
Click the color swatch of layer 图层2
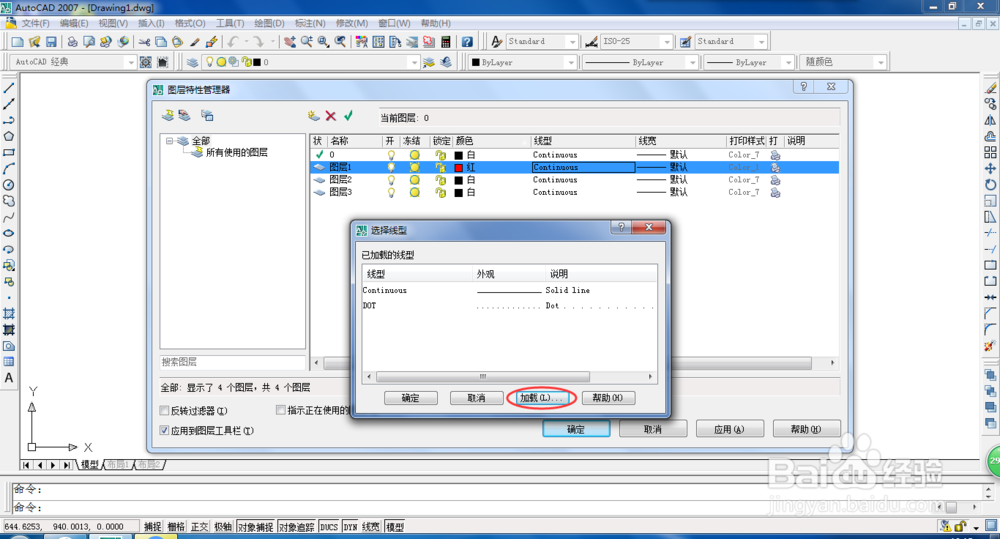pos(459,180)
